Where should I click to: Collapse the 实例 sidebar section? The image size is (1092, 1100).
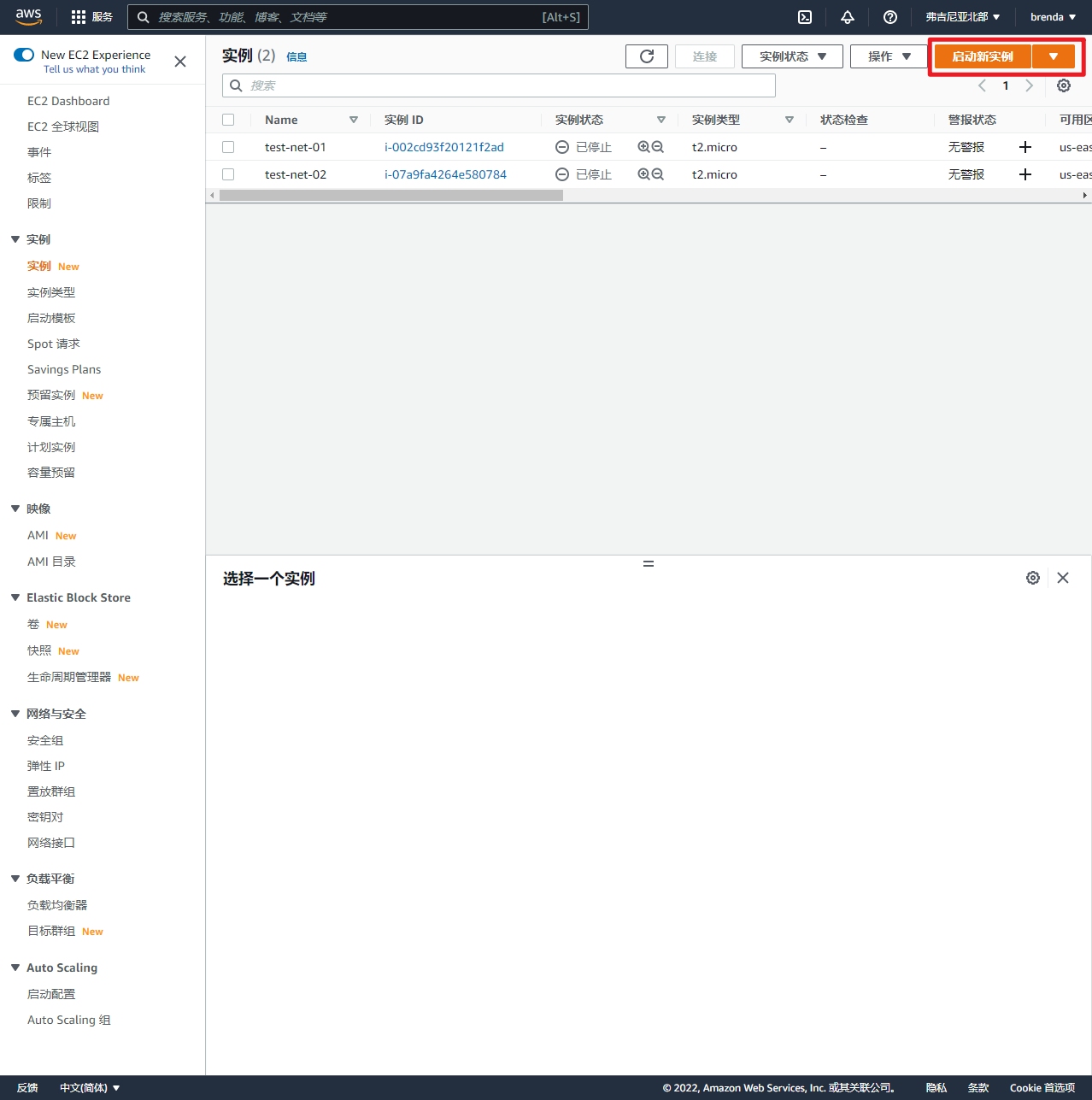click(15, 239)
